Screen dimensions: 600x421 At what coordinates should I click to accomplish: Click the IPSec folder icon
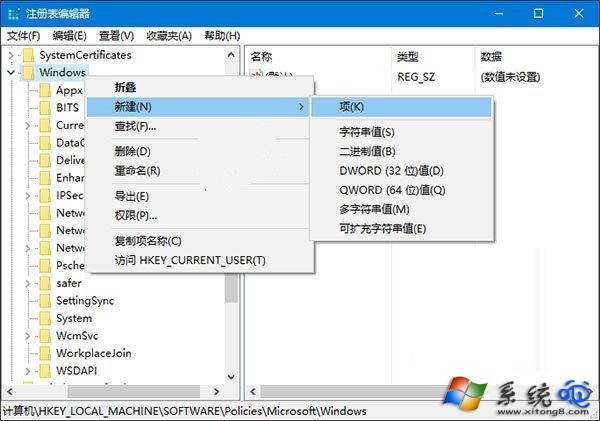tap(45, 196)
